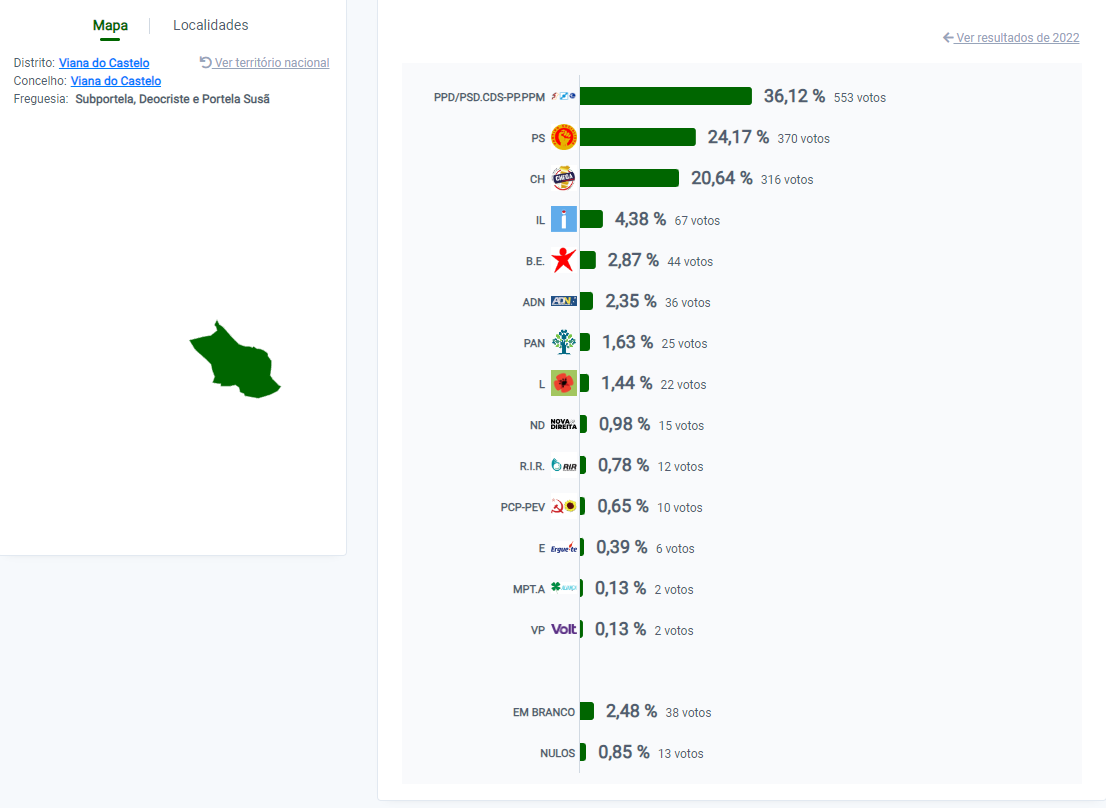Click the PPD/PSD.CDS-PP.PPM coalition logo

point(564,96)
